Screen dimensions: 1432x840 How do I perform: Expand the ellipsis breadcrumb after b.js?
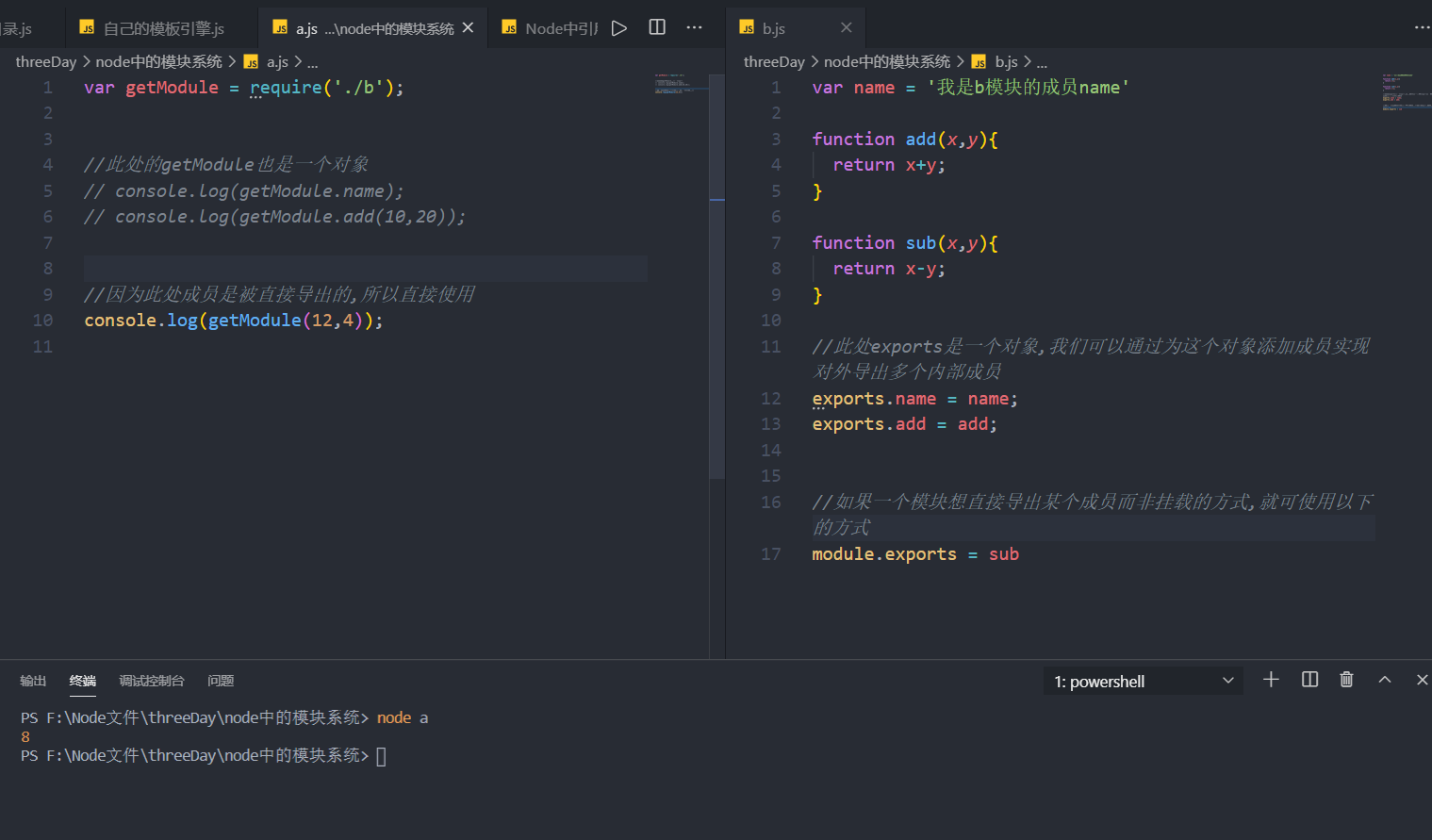point(1042,62)
